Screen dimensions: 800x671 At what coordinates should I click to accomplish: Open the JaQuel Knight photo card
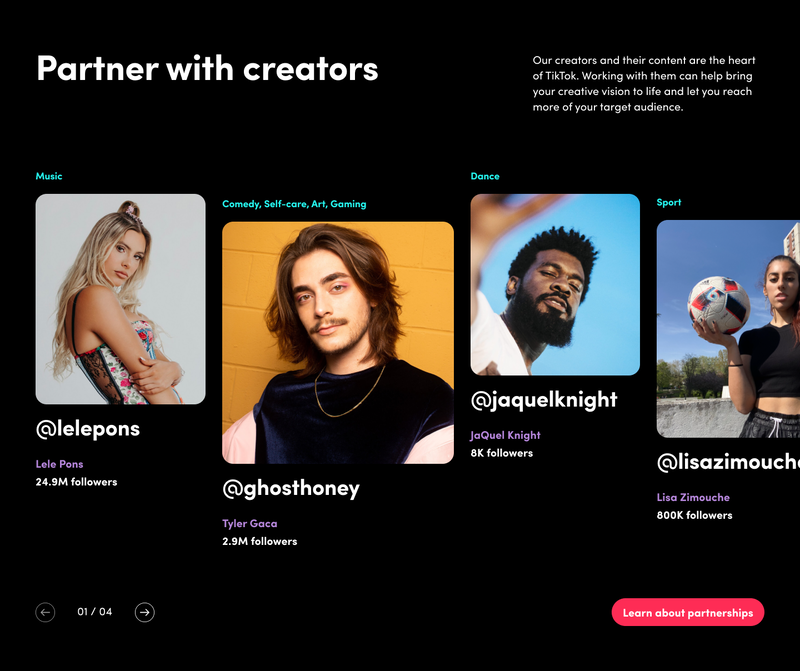(x=555, y=285)
